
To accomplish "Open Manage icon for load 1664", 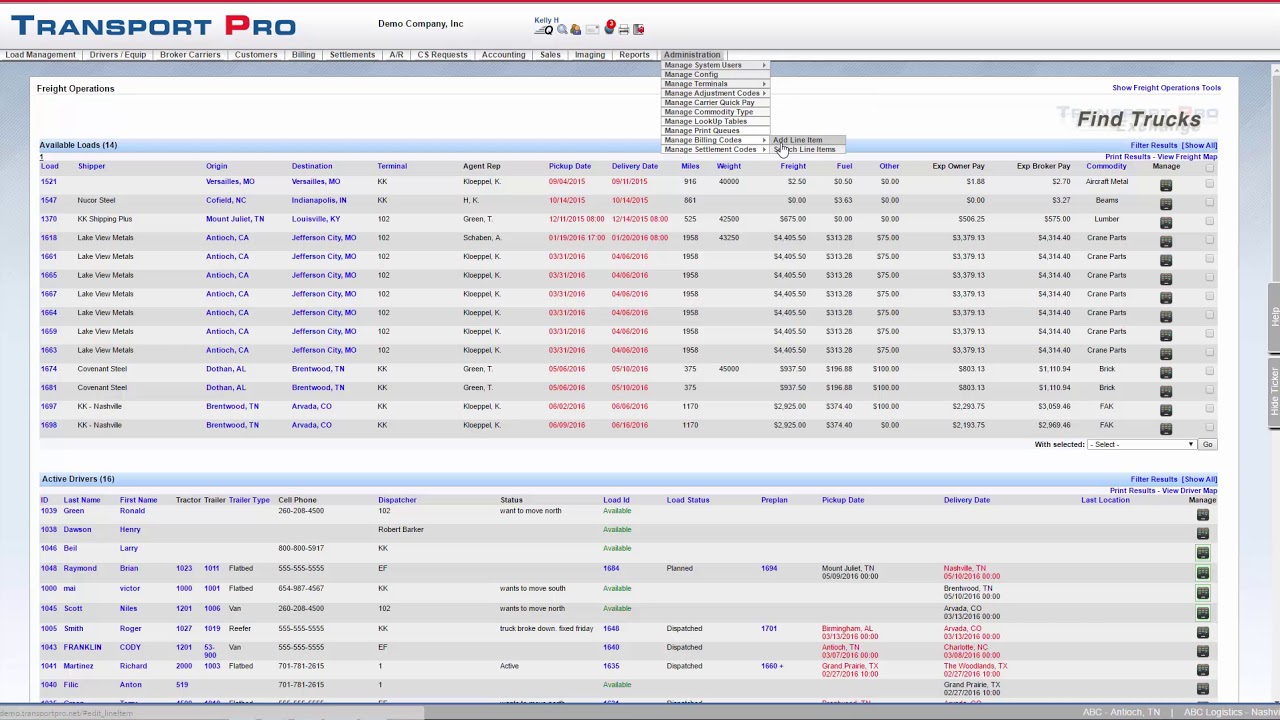I will (1166, 316).
